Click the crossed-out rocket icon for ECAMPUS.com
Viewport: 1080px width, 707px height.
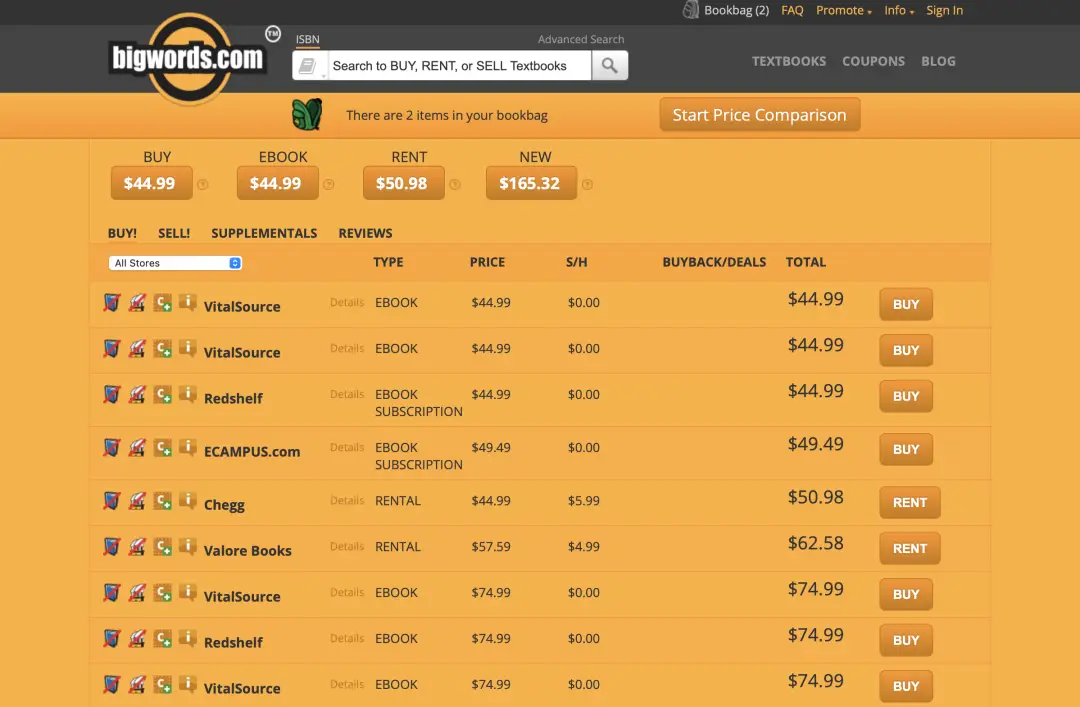(x=137, y=448)
